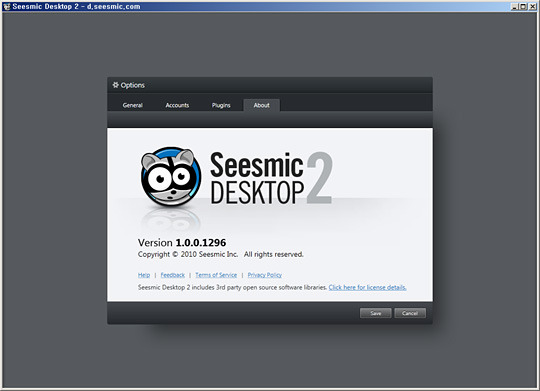Select the Plugins tab
Viewport: 540px width, 391px height.
click(221, 105)
